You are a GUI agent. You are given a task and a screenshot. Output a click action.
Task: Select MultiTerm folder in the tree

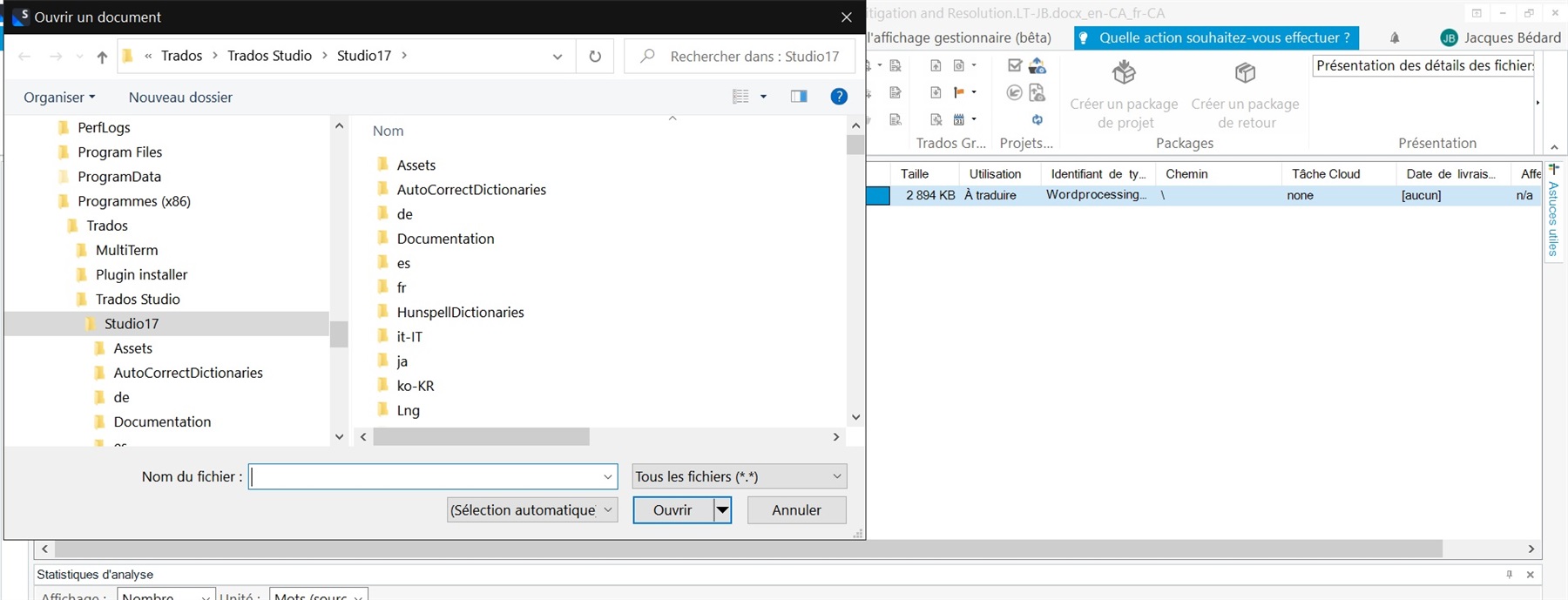tap(126, 250)
